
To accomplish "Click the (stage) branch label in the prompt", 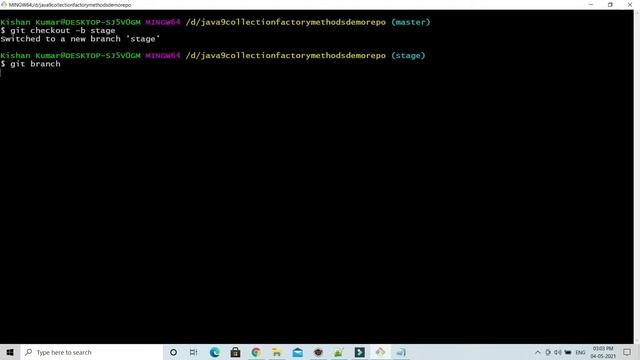I will 408,56.
